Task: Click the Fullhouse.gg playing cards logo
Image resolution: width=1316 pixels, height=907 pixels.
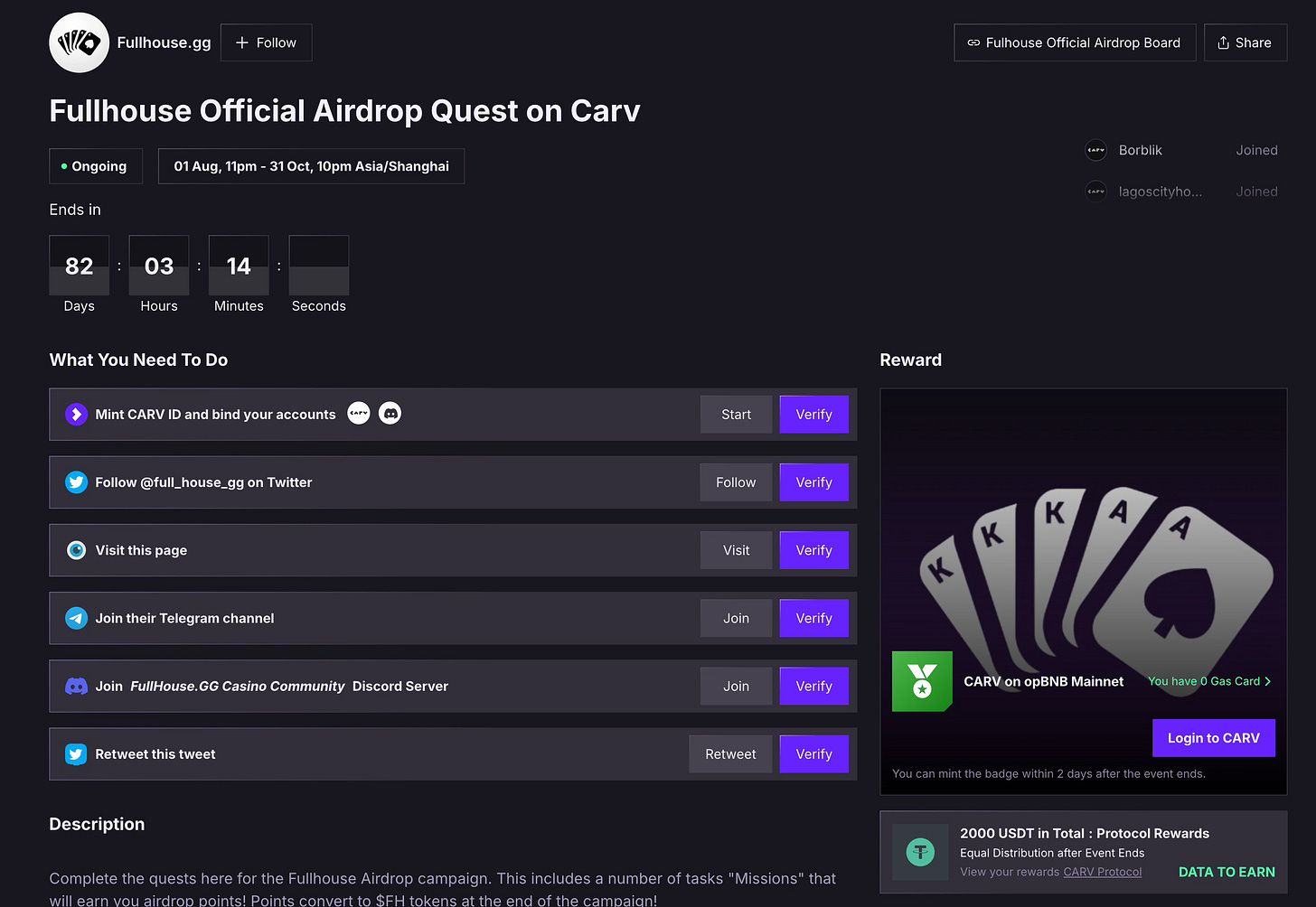Action: point(80,42)
